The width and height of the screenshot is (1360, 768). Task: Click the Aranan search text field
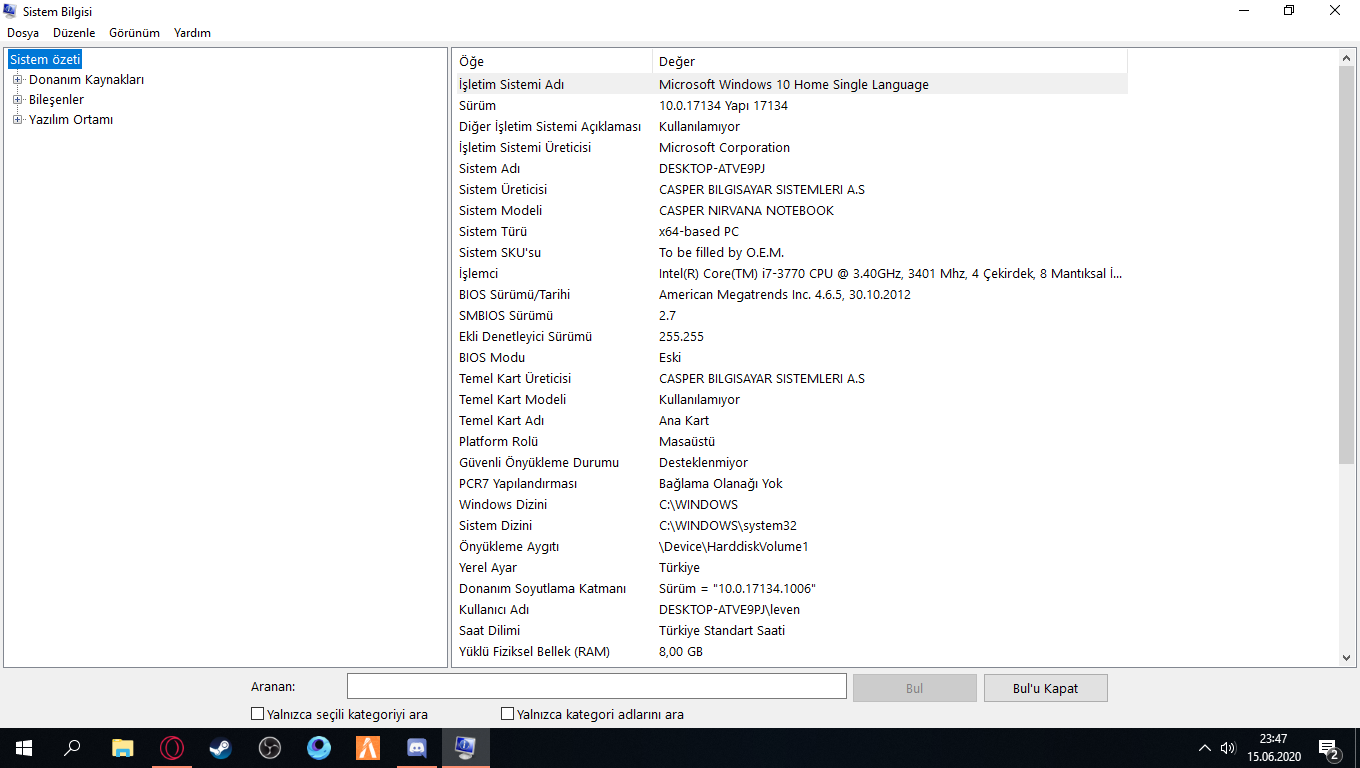(x=596, y=687)
